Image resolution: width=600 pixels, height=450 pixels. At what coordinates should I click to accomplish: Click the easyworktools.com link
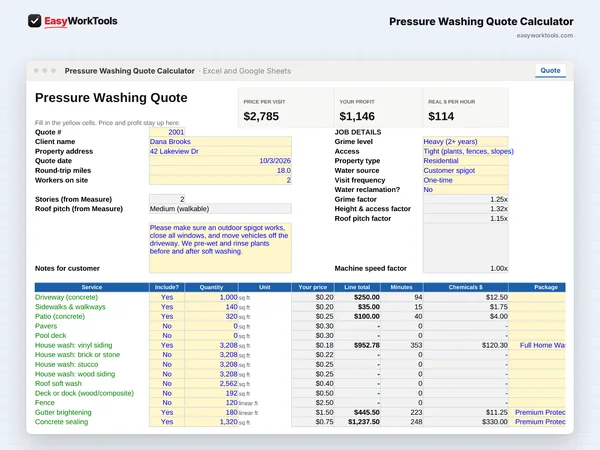pos(545,36)
